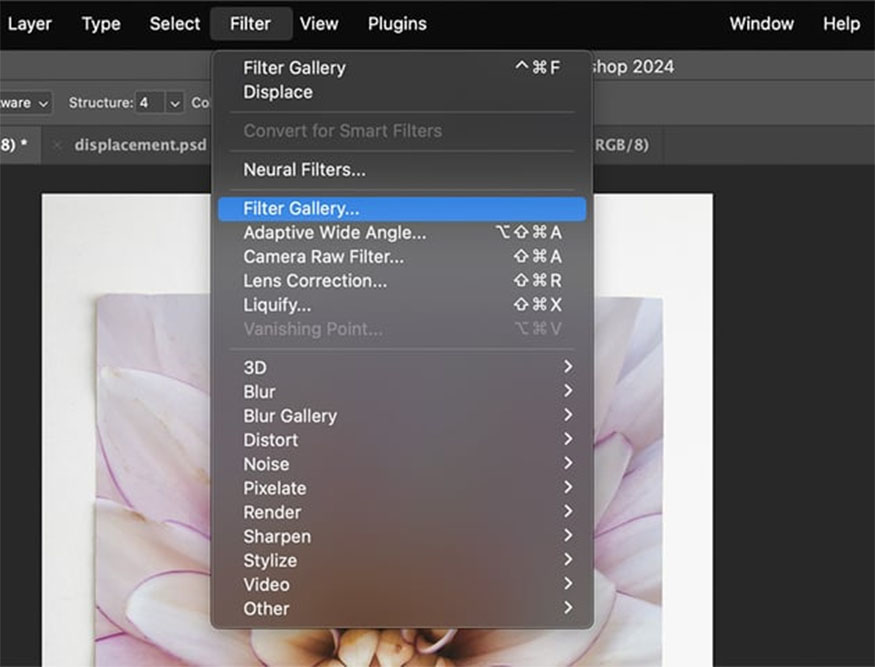Close the displacement.psd tab with its X
This screenshot has width=875, height=667.
(x=56, y=146)
